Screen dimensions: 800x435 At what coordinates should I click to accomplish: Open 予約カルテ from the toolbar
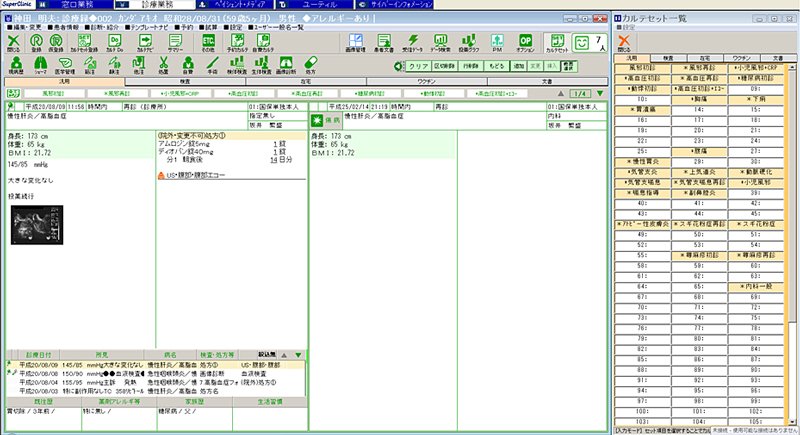click(x=237, y=43)
